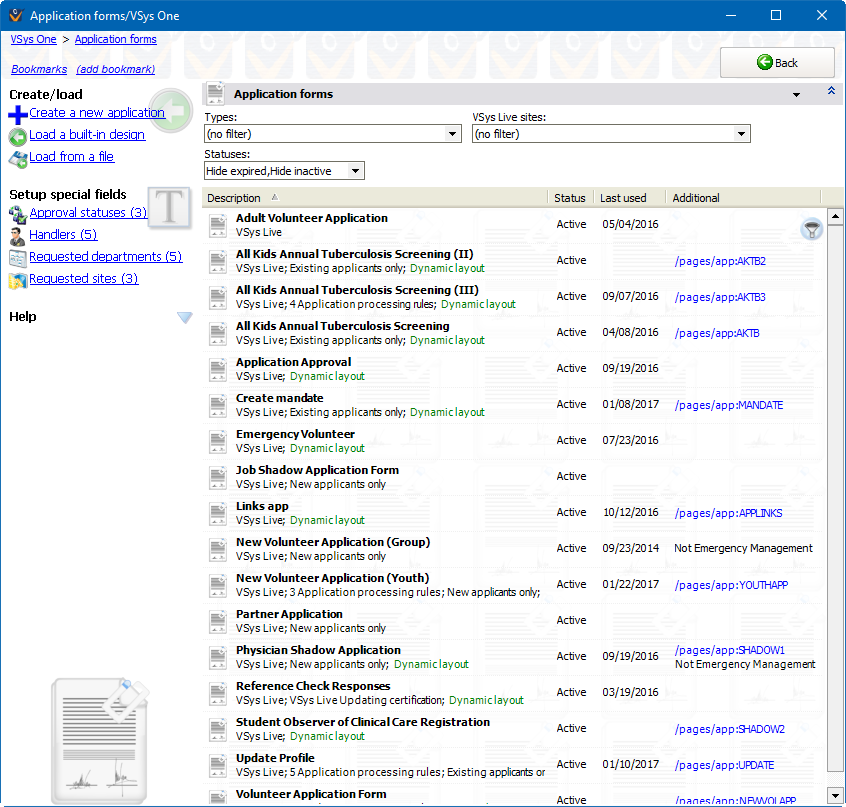Follow the /pages/app:MANDATE link
The image size is (846, 807).
coord(728,405)
